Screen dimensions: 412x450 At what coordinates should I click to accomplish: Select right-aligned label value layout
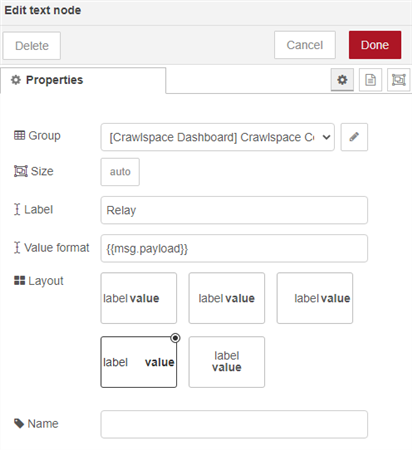[x=315, y=298]
